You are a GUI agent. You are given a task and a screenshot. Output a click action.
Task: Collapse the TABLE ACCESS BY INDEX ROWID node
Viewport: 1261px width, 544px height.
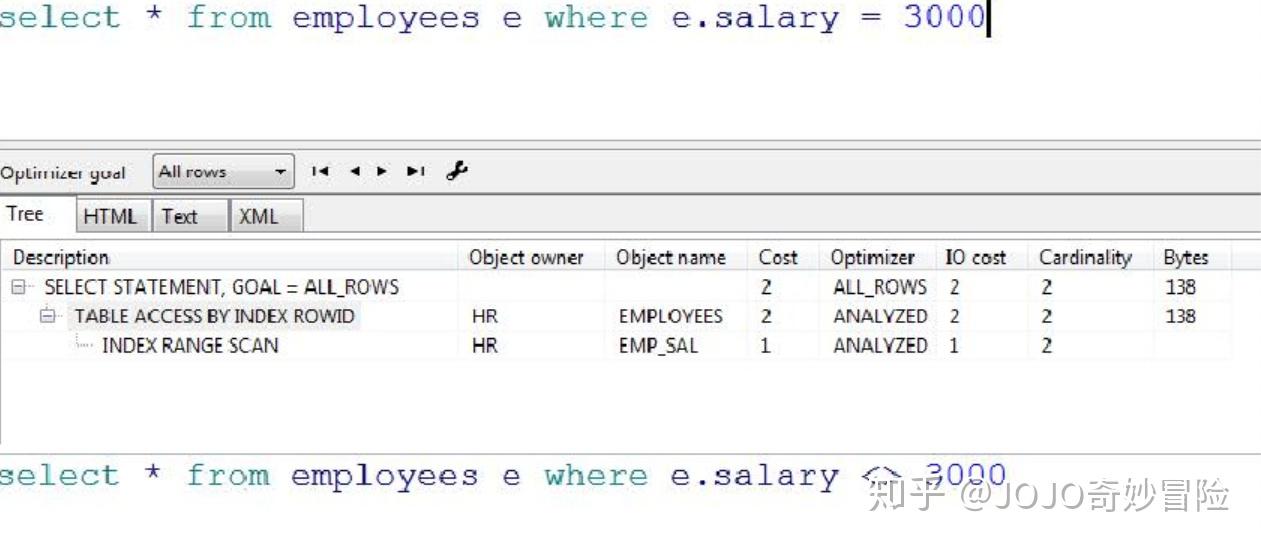tap(47, 316)
